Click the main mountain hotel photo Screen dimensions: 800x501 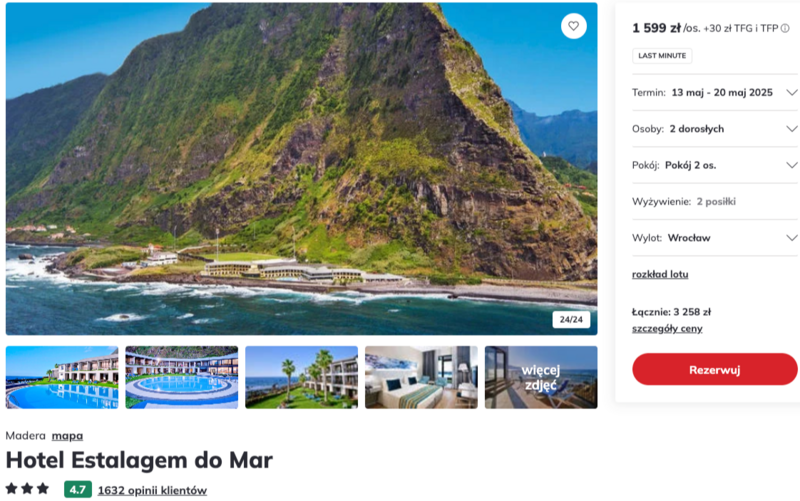coord(302,168)
